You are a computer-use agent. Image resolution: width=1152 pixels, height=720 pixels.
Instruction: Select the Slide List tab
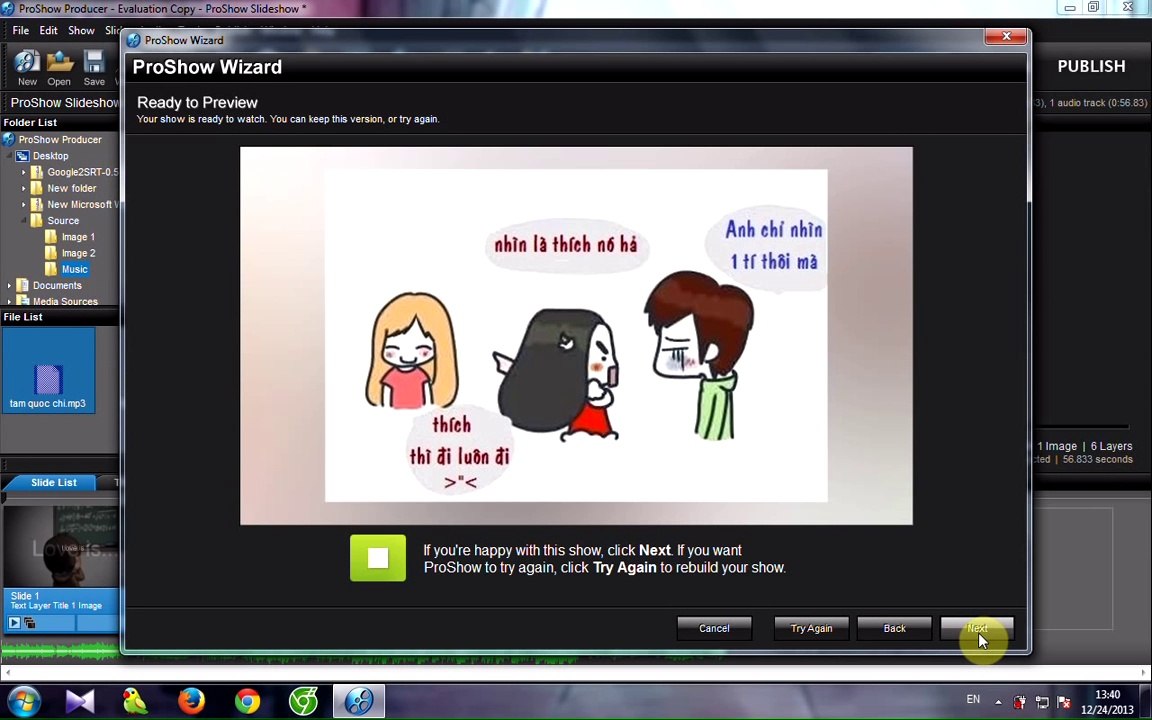click(54, 482)
